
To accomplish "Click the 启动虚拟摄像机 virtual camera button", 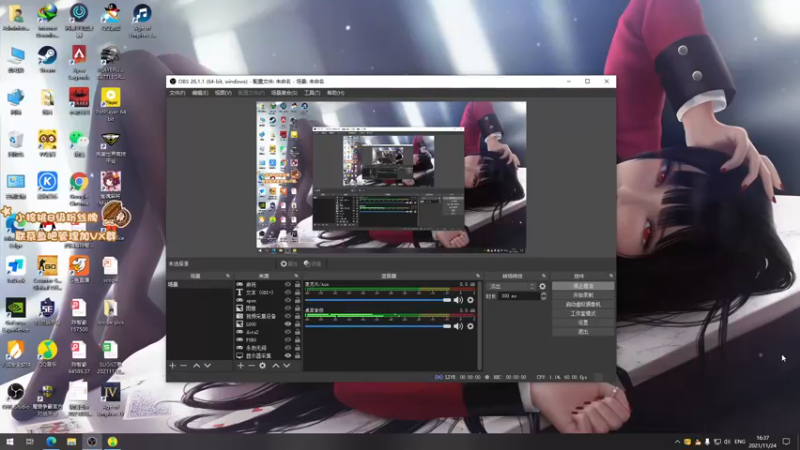I will 583,305.
